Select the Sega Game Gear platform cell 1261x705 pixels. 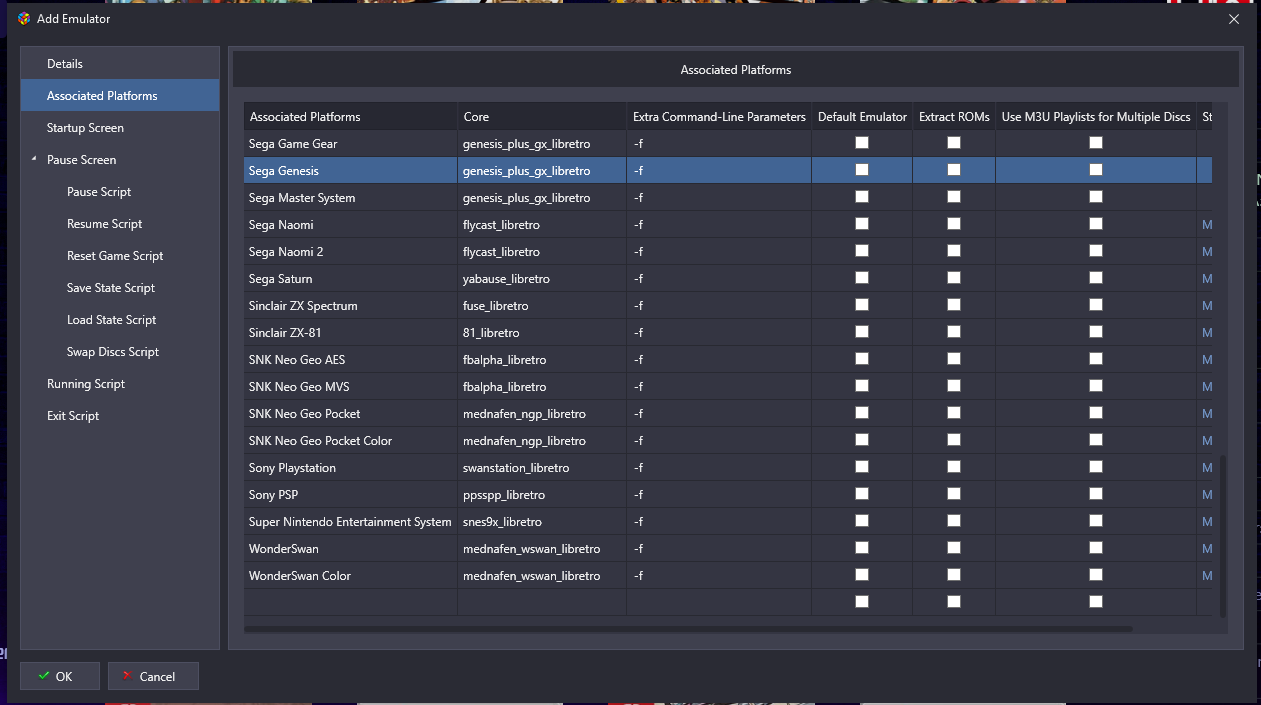pos(351,143)
